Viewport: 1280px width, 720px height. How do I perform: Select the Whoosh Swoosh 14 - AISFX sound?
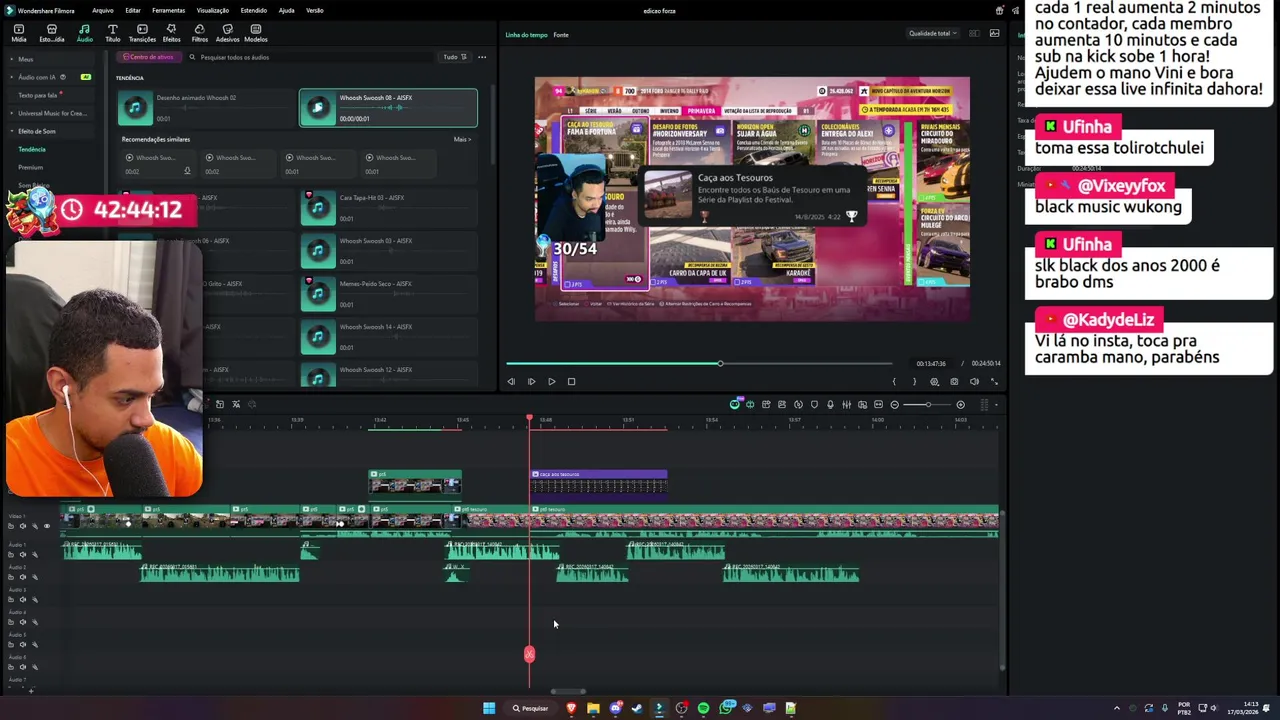click(x=388, y=337)
